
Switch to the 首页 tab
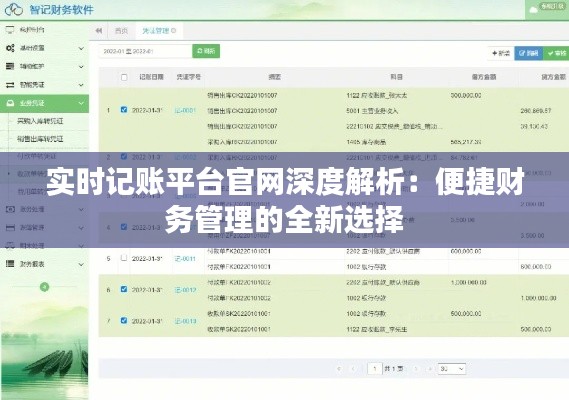[x=121, y=31]
